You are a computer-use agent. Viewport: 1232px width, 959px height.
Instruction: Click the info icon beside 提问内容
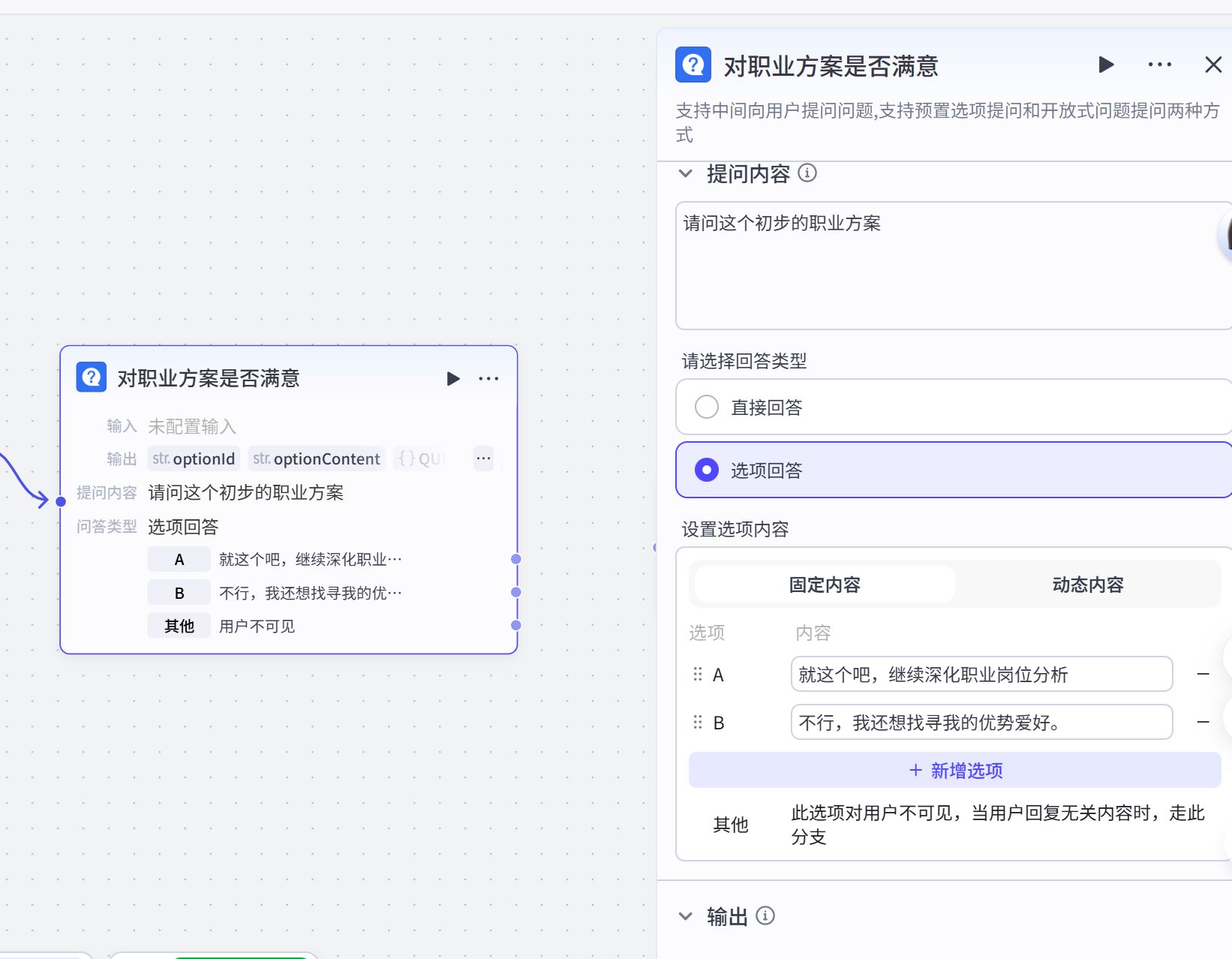pyautogui.click(x=807, y=173)
